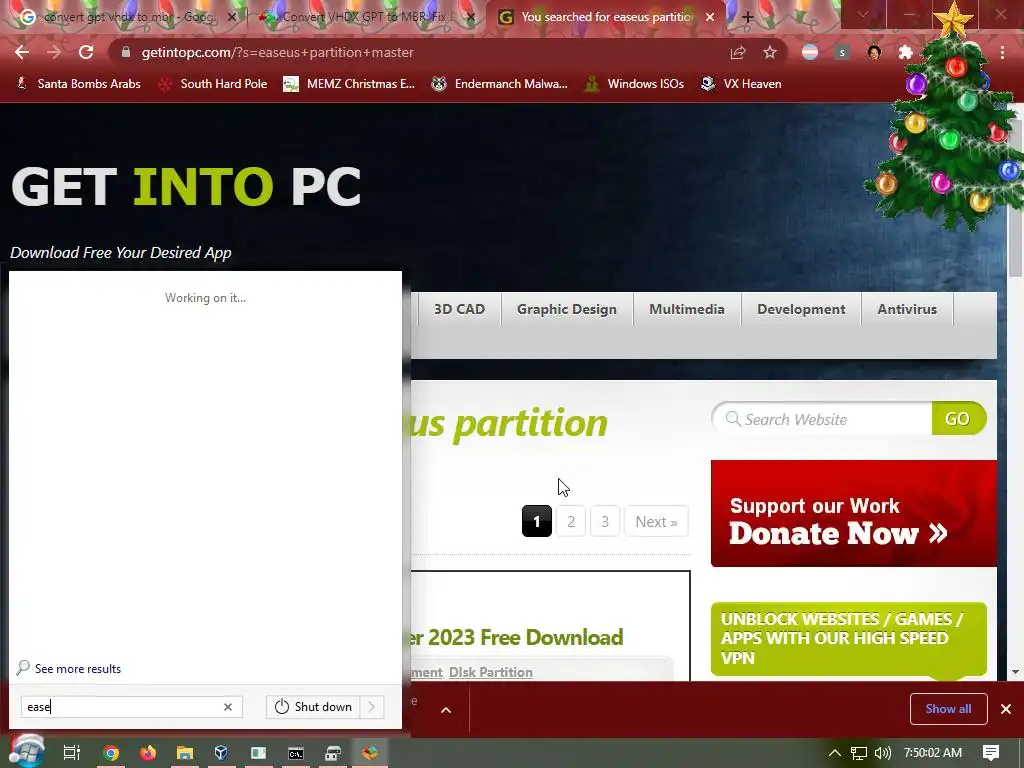Go to results page 3
The height and width of the screenshot is (768, 1024).
[x=605, y=521]
